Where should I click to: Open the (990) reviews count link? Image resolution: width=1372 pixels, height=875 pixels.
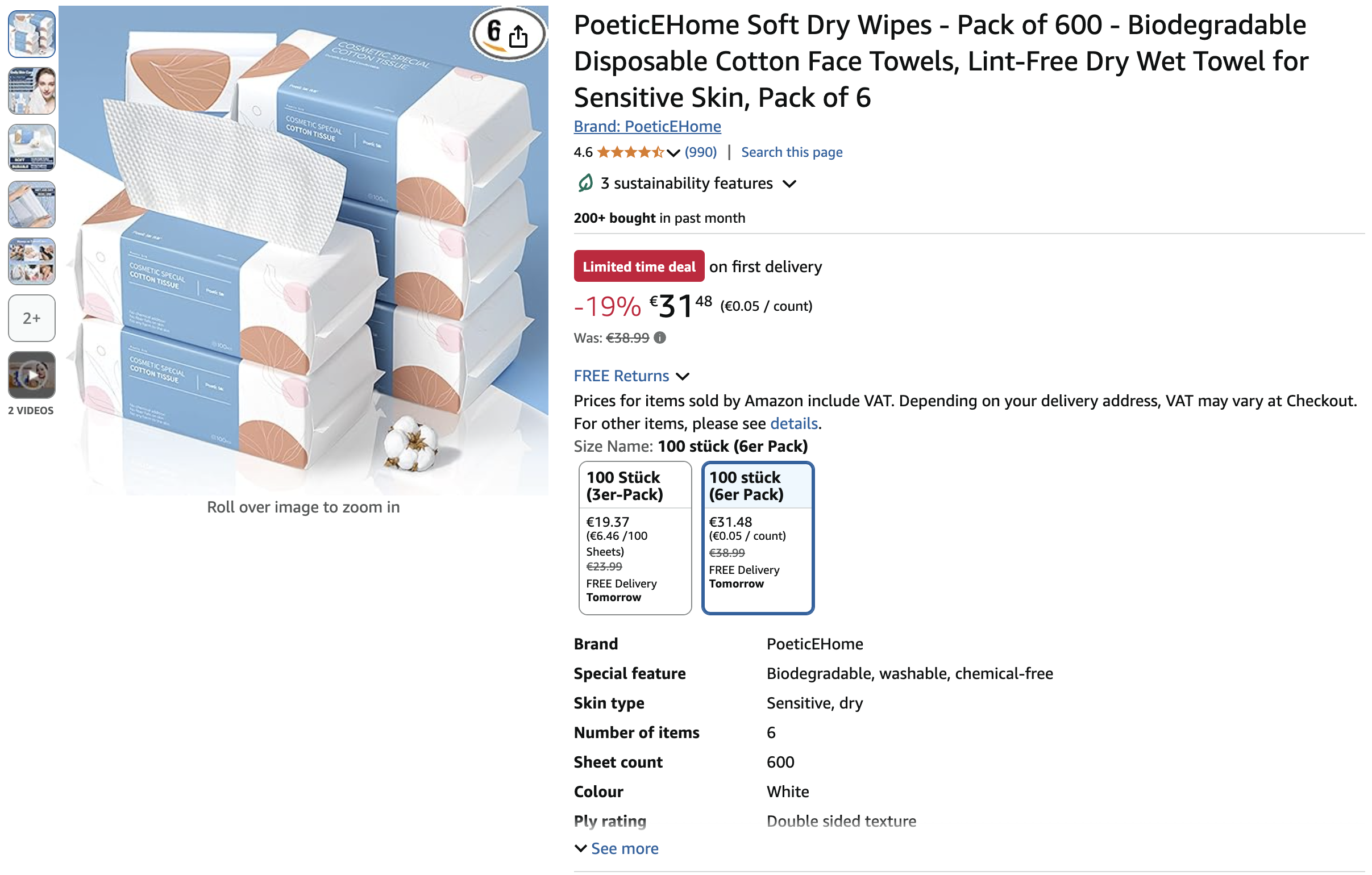click(700, 152)
